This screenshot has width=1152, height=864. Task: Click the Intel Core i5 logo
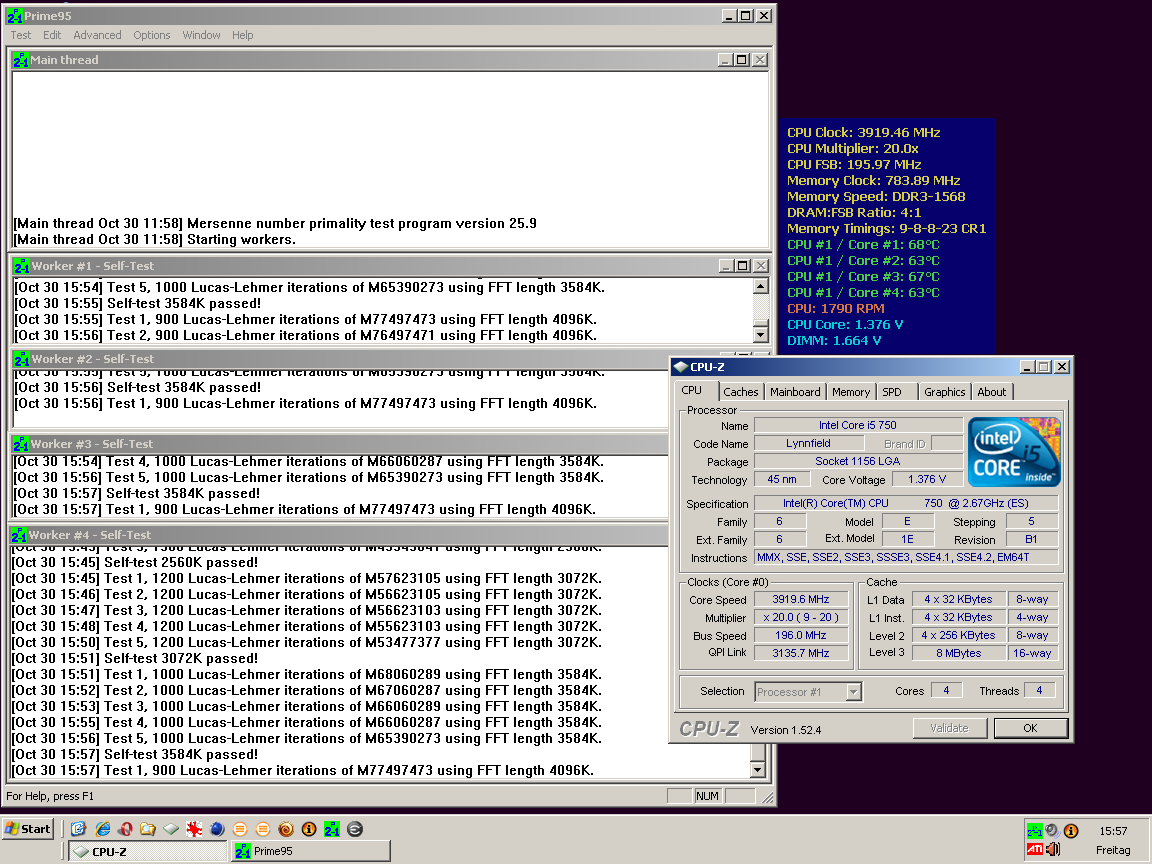point(1014,452)
